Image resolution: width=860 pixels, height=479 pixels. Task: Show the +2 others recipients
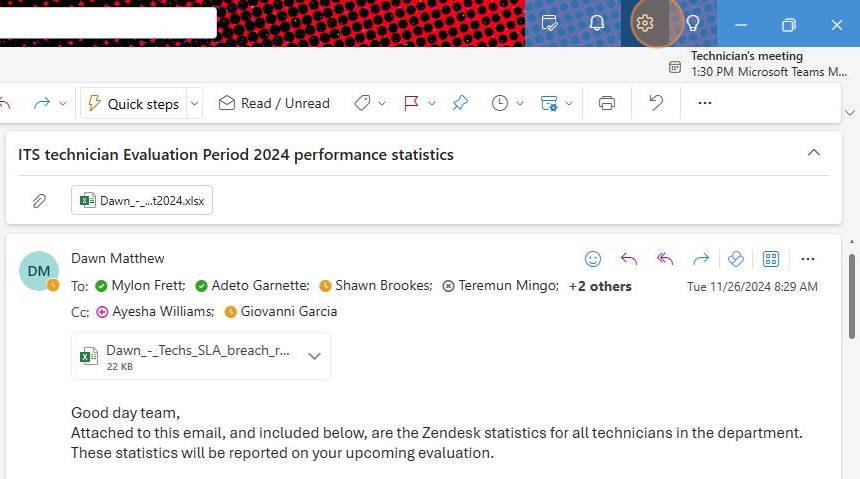600,286
